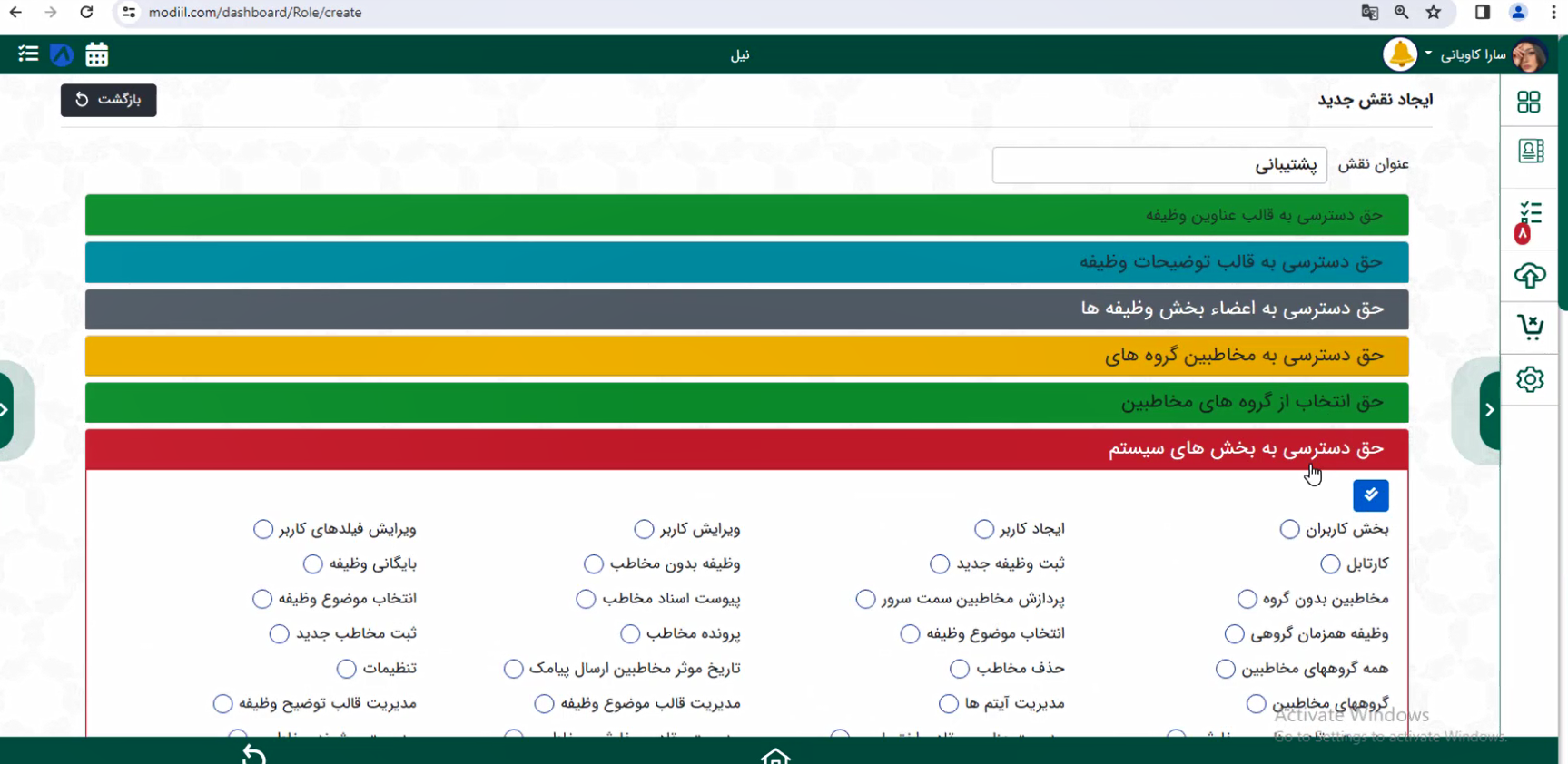Click the cloud upload sidebar icon
This screenshot has width=1568, height=764.
pyautogui.click(x=1530, y=275)
